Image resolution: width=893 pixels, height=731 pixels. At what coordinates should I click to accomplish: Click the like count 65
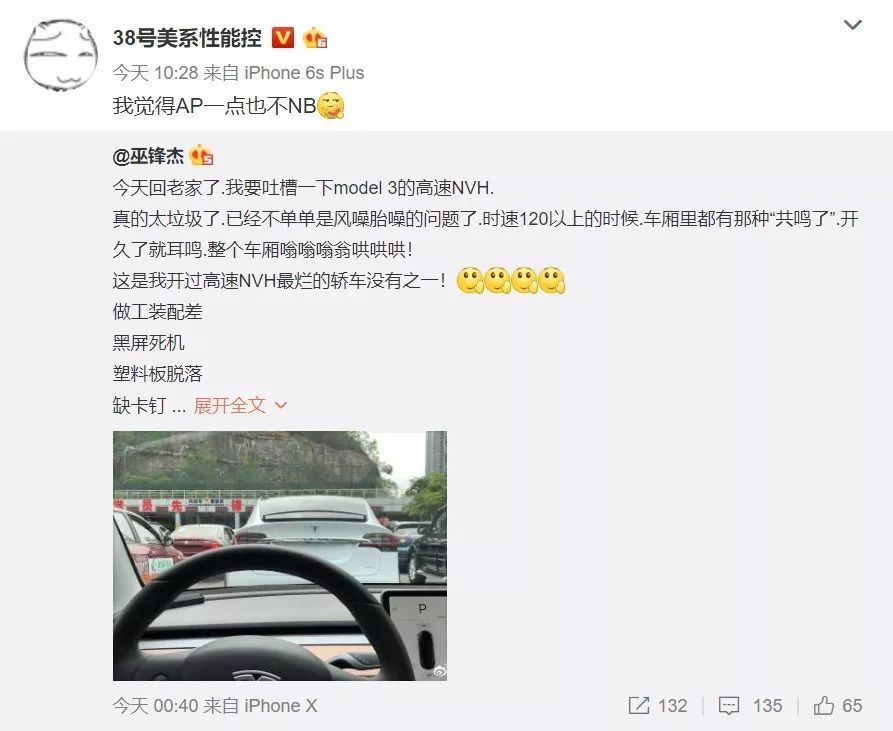851,706
